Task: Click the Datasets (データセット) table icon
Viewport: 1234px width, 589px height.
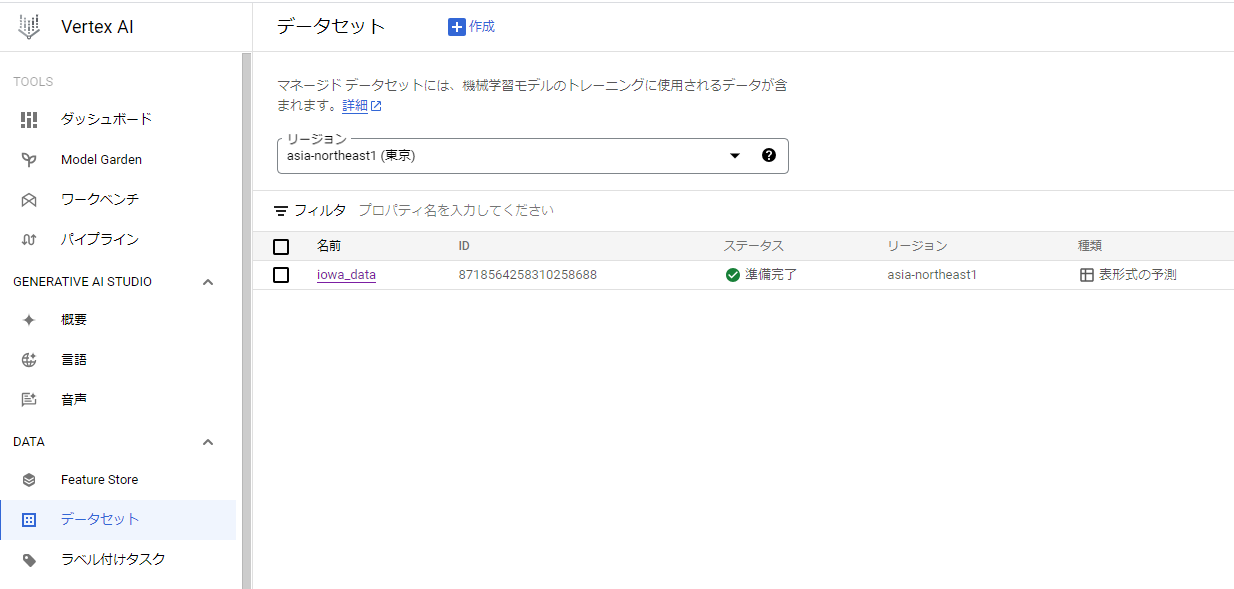Action: pos(29,520)
